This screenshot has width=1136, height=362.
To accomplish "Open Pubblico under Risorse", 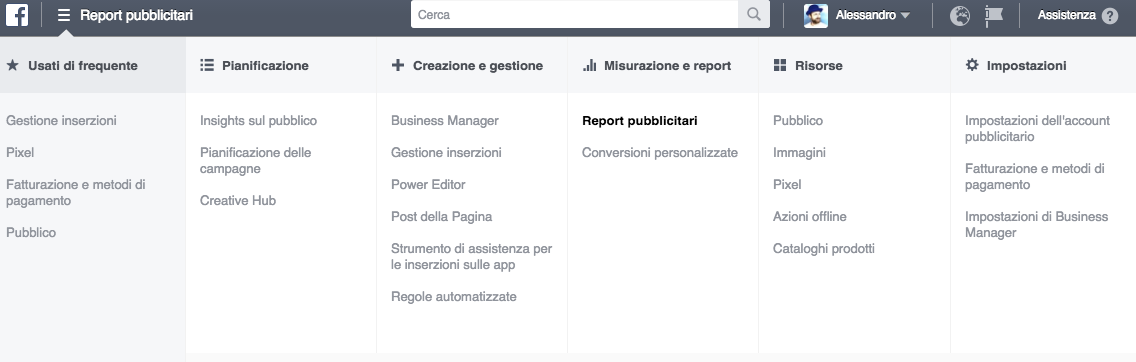I will click(x=798, y=121).
